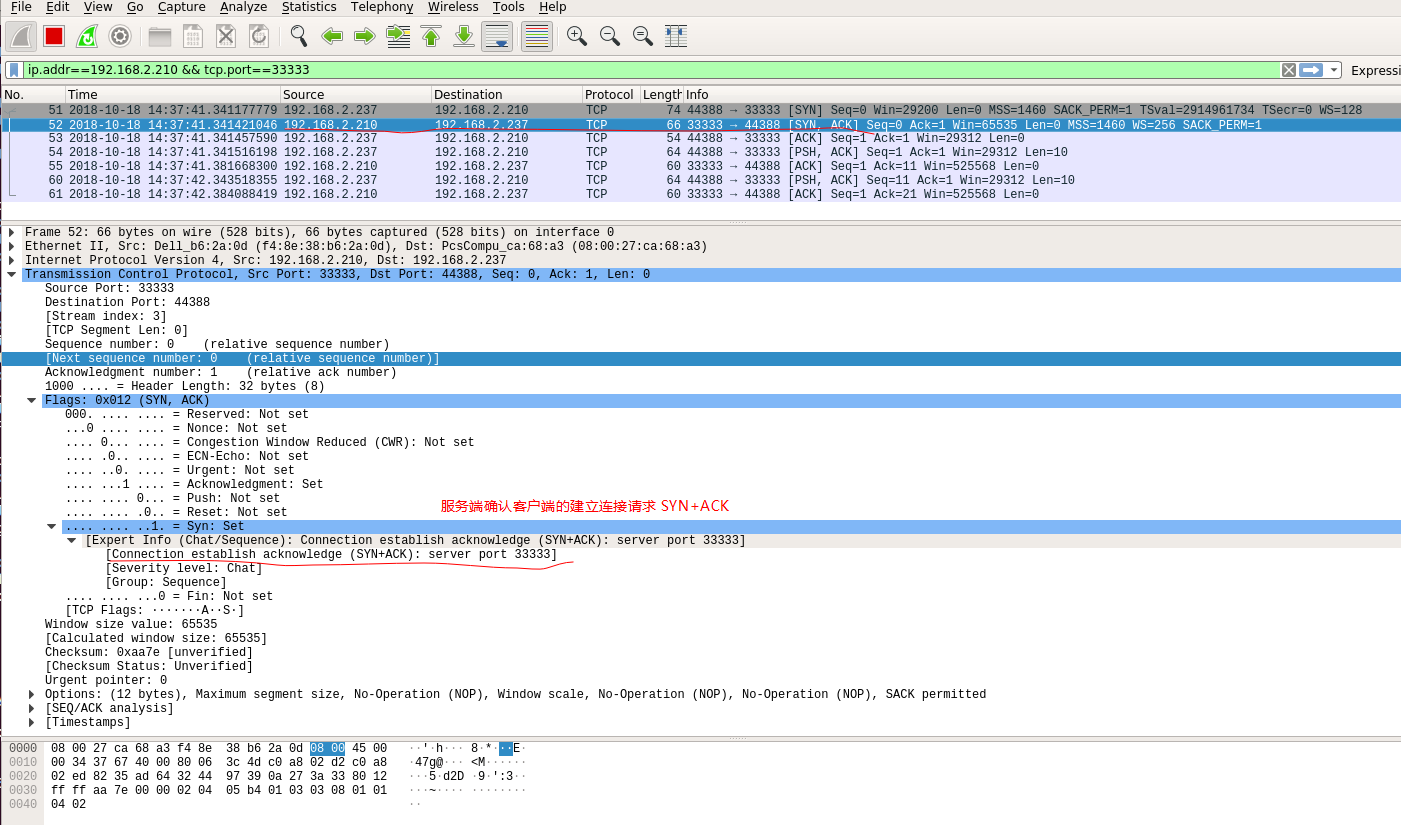Open the Wireless menu
This screenshot has width=1401, height=825.
click(453, 7)
